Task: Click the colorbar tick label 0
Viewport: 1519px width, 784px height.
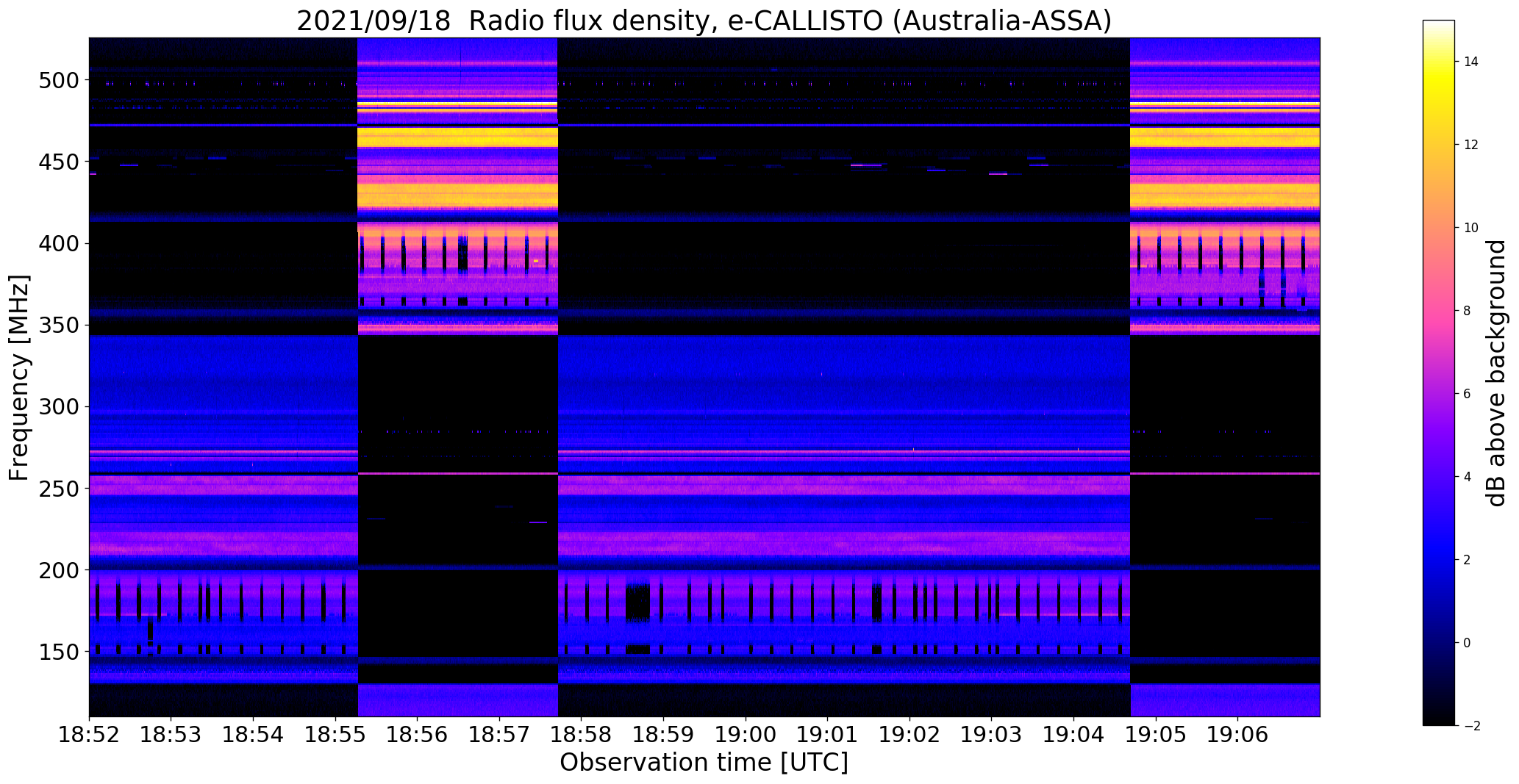Action: (1468, 643)
